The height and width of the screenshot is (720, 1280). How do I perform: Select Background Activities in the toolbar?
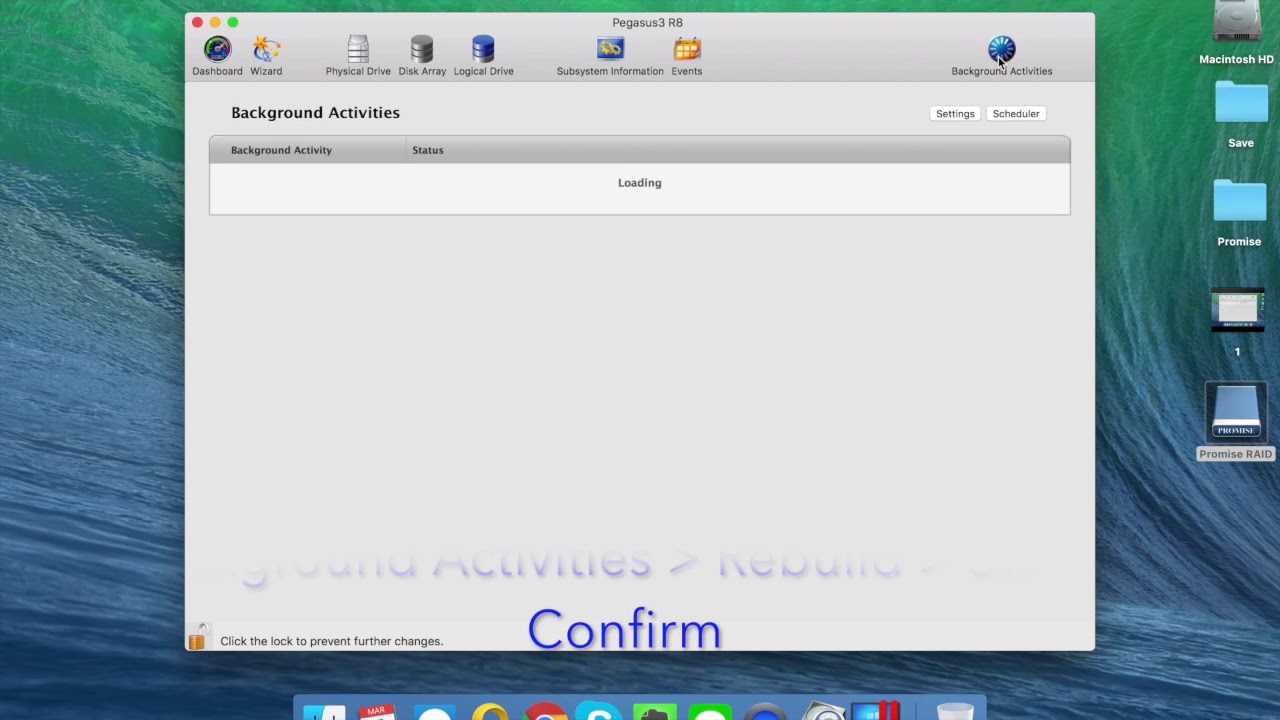(1002, 56)
